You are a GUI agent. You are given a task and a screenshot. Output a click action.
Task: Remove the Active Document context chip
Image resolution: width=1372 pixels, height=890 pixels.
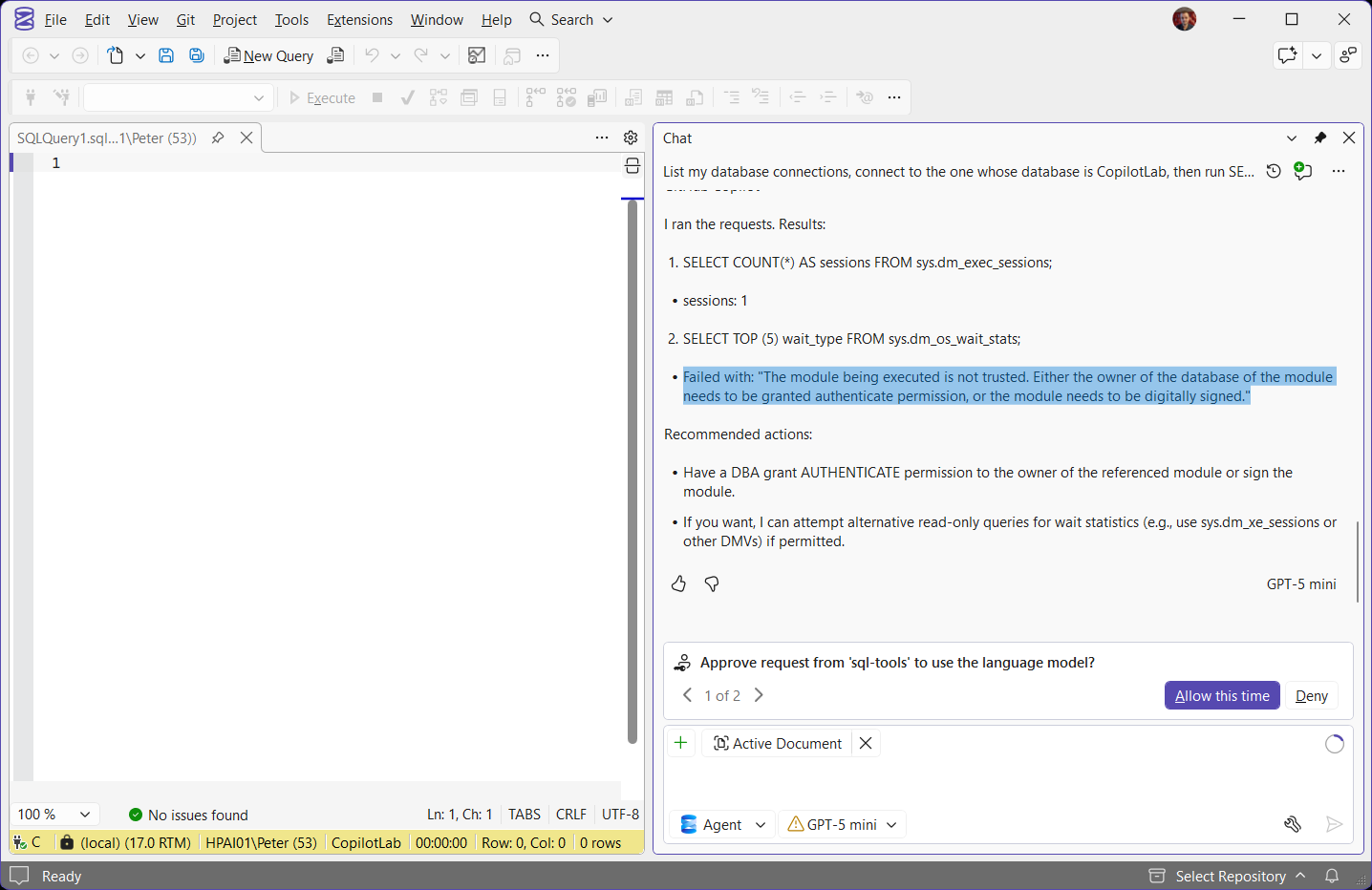[x=866, y=743]
